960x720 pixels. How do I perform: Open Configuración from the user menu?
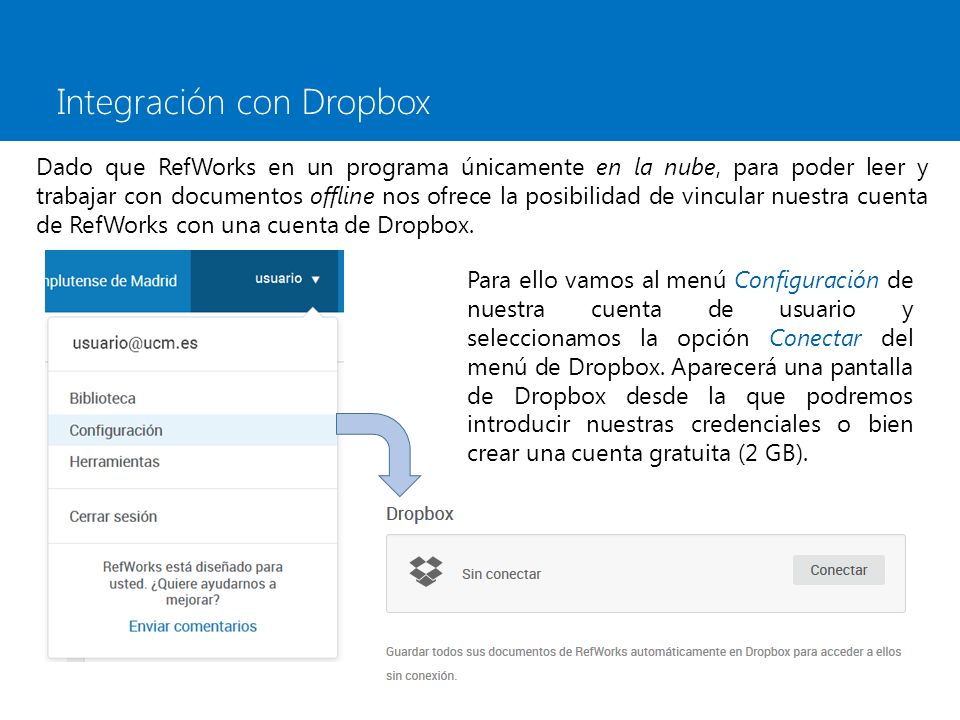coord(192,430)
